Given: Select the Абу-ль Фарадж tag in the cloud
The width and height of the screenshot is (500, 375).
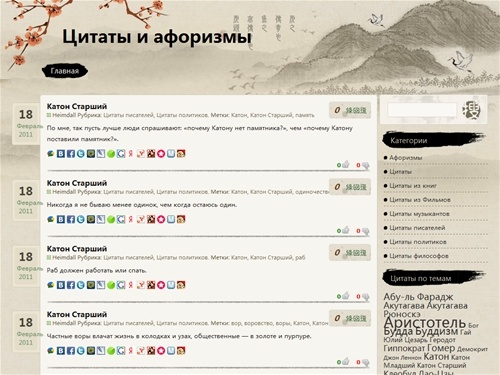Looking at the screenshot, I should point(418,296).
